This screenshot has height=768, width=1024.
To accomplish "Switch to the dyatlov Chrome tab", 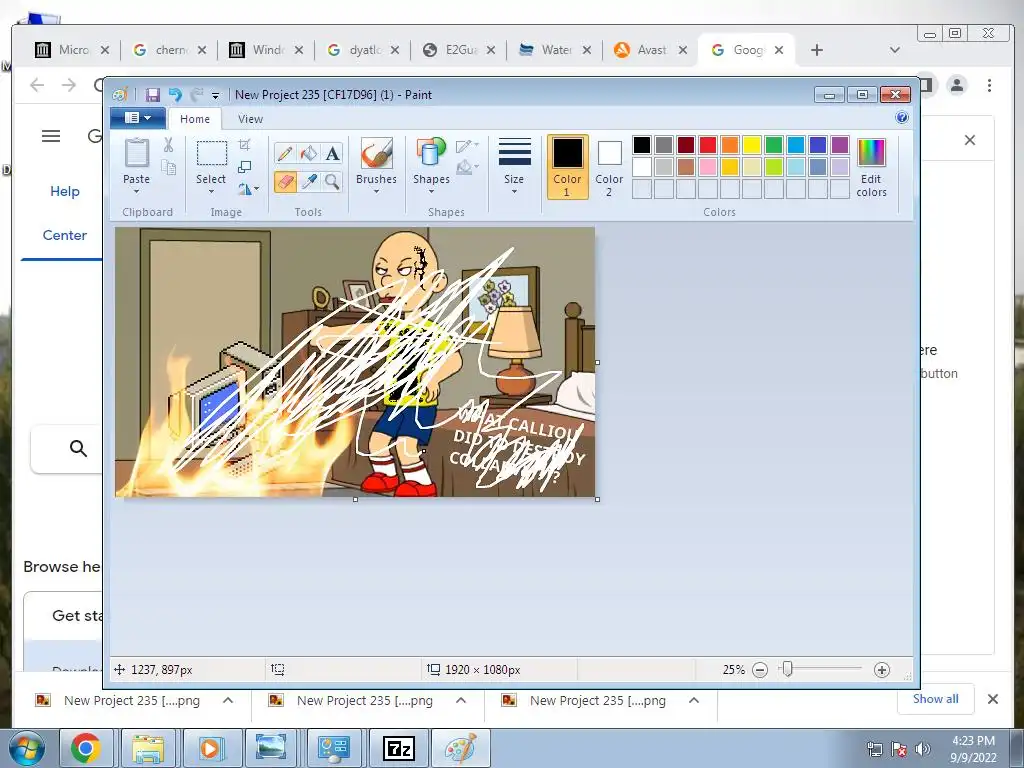I will coord(364,50).
